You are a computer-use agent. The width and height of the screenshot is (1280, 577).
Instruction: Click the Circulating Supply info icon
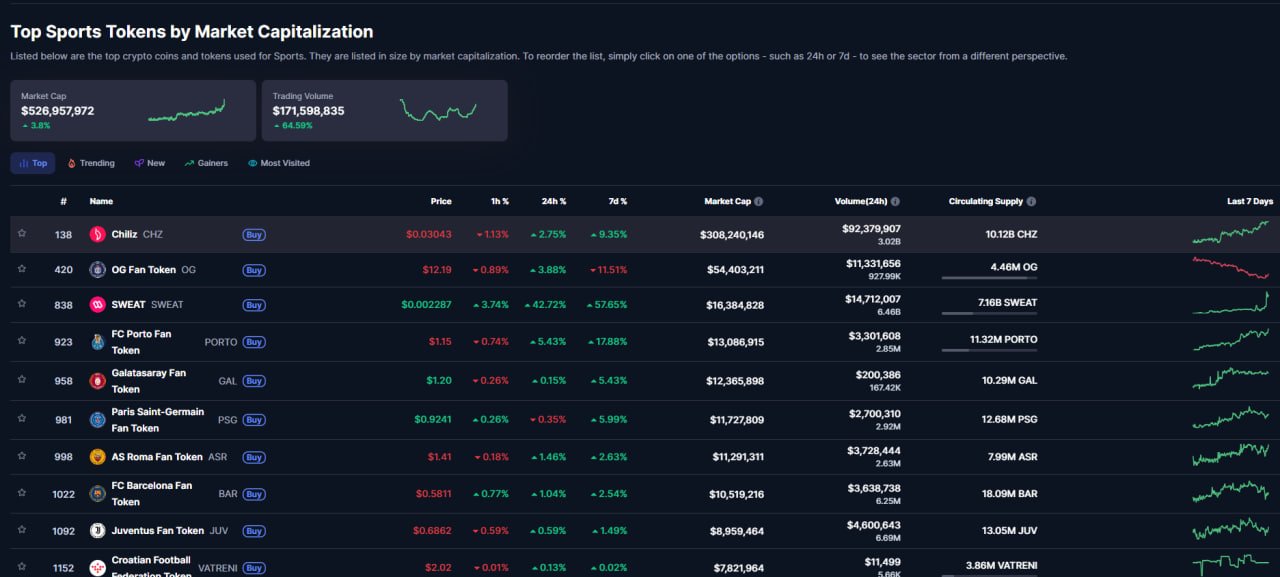(x=1031, y=201)
